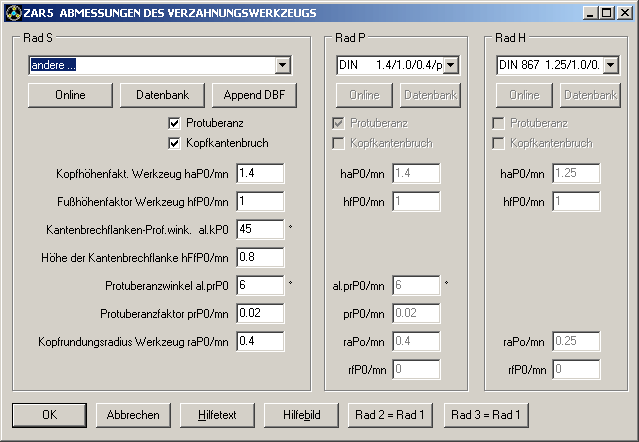Screen dimensions: 639x442
Task: Confirm the dialog with OK
Action: [49, 414]
